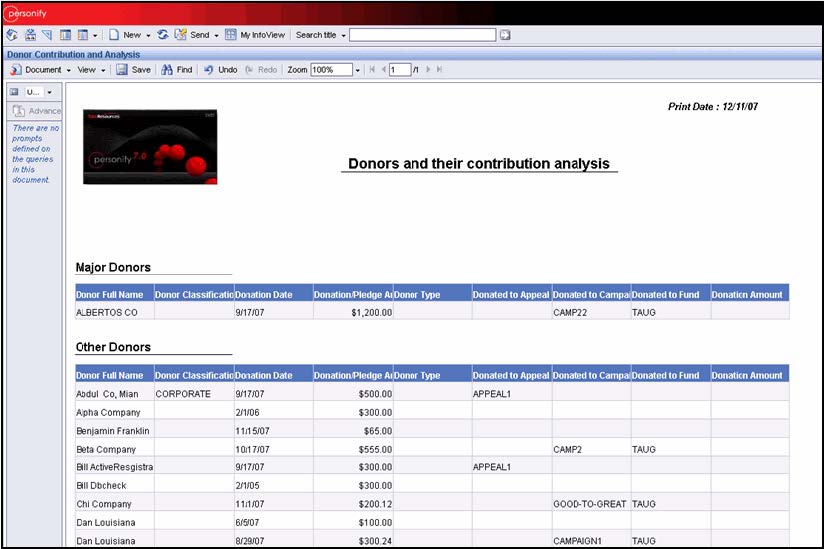
Task: Click the personify logo in the header
Action: click(x=26, y=13)
